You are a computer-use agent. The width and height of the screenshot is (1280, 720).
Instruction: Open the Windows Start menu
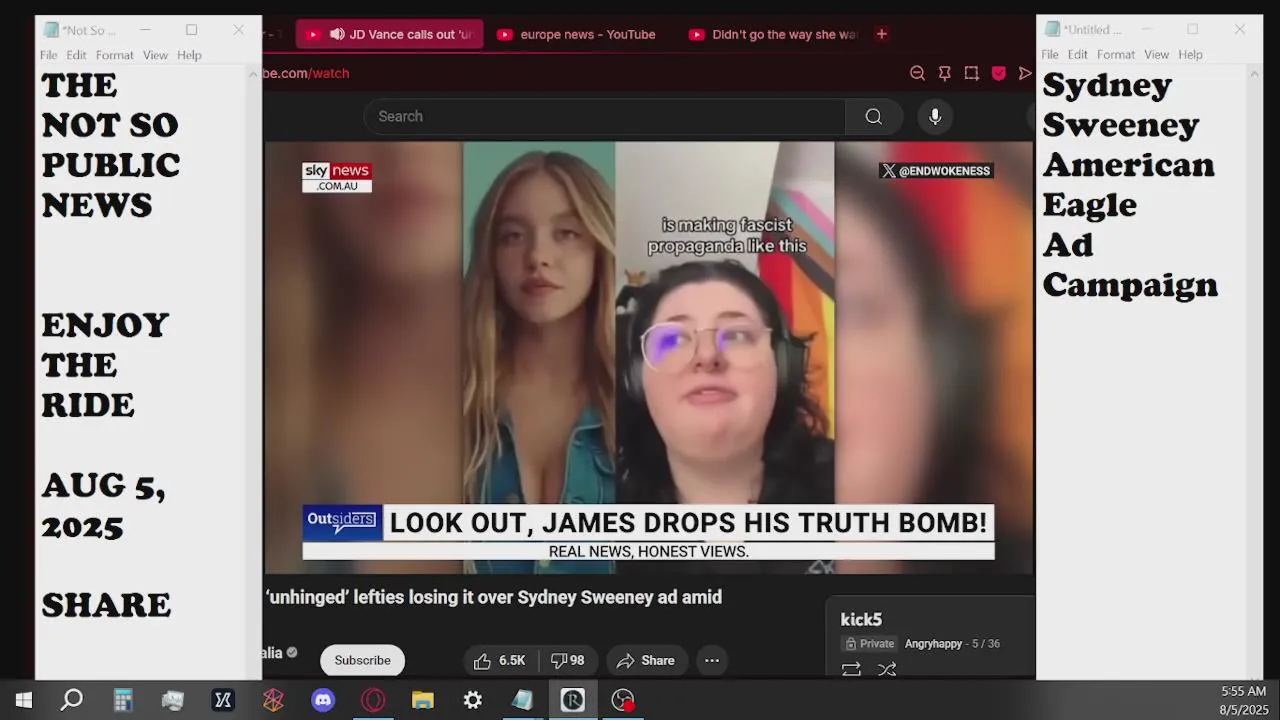click(x=23, y=700)
